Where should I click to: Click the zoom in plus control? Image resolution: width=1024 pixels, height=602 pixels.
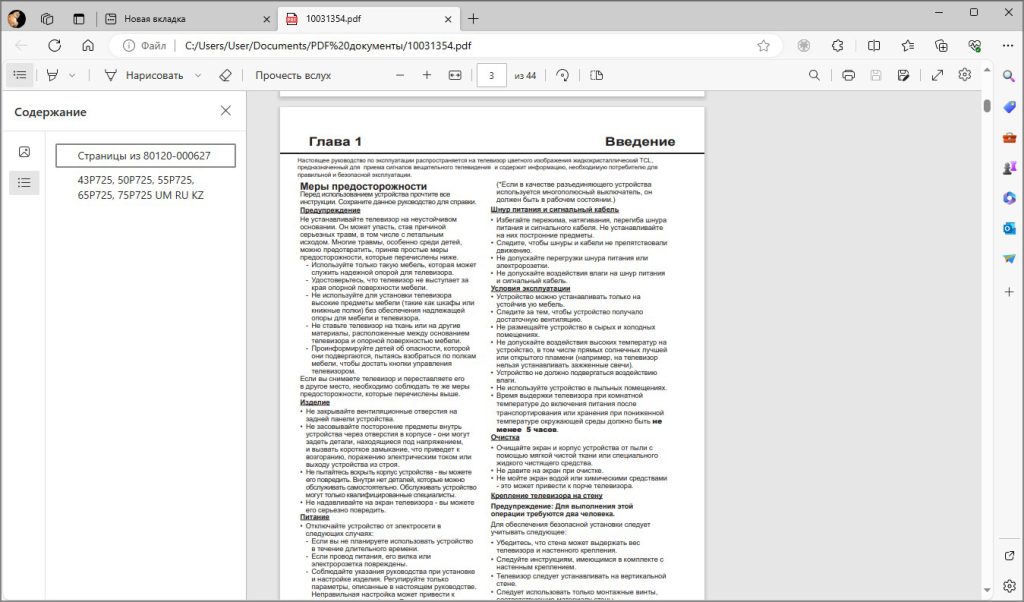pos(426,74)
